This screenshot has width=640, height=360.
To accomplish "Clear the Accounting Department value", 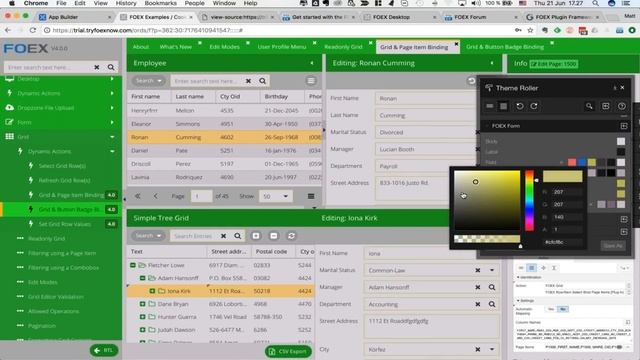I will (478, 304).
